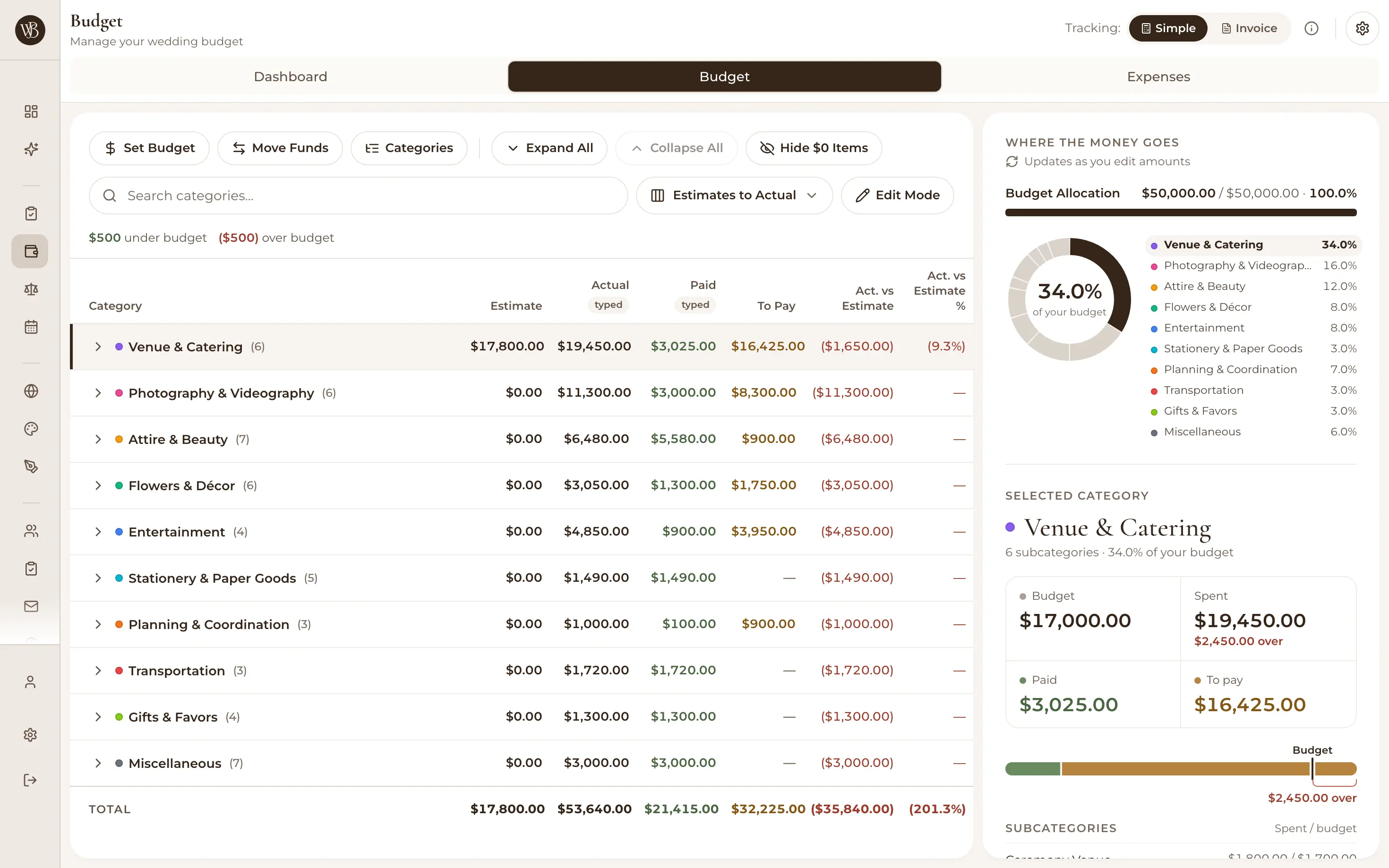Expand the Venue & Catering row
The height and width of the screenshot is (868, 1389).
(x=98, y=347)
